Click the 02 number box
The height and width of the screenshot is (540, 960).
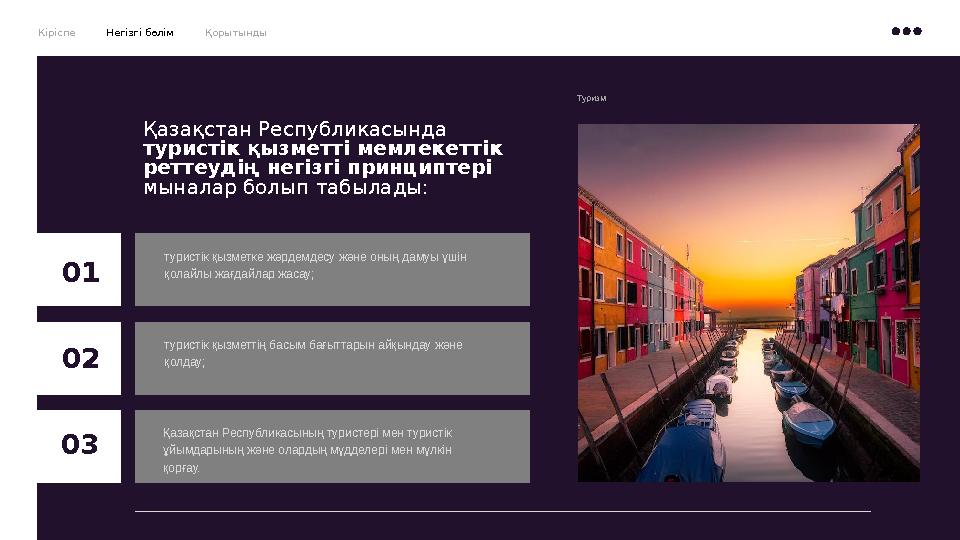point(79,358)
